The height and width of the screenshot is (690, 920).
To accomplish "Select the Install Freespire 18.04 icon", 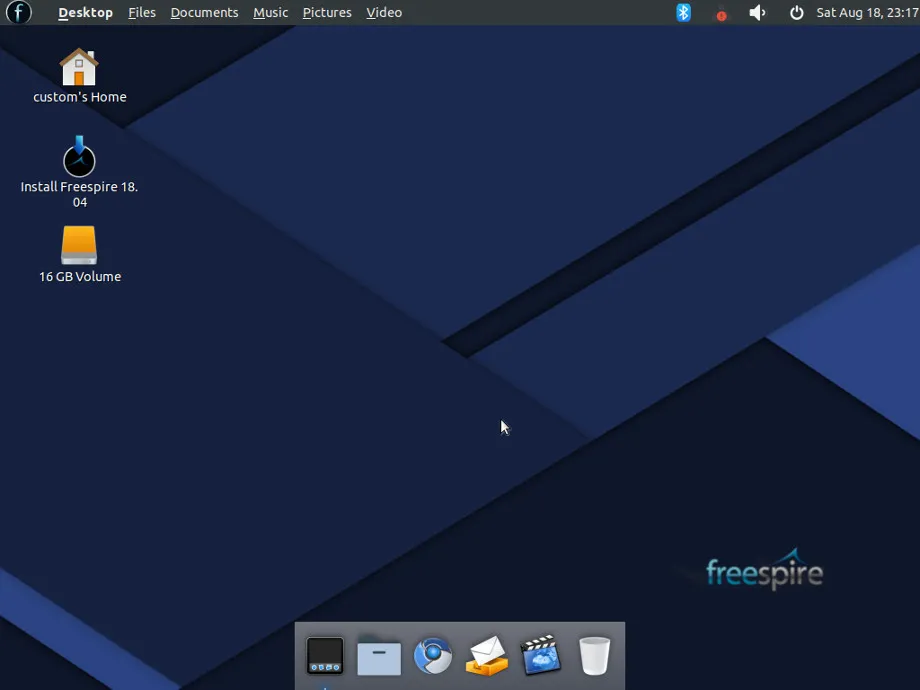I will [x=79, y=157].
